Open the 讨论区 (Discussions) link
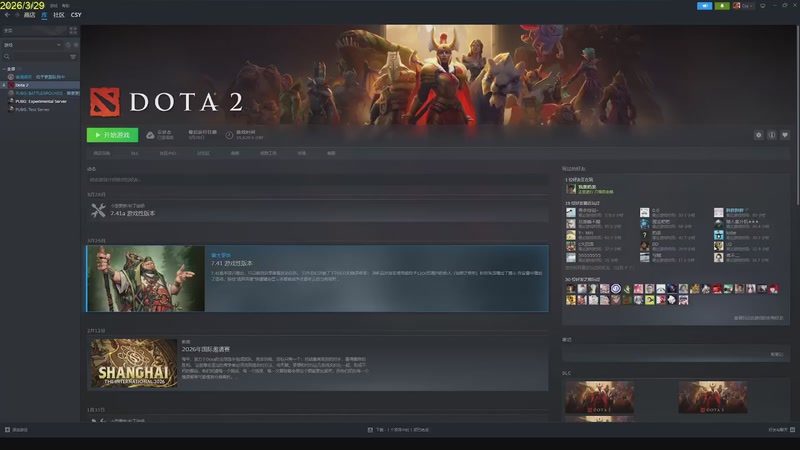 (203, 153)
